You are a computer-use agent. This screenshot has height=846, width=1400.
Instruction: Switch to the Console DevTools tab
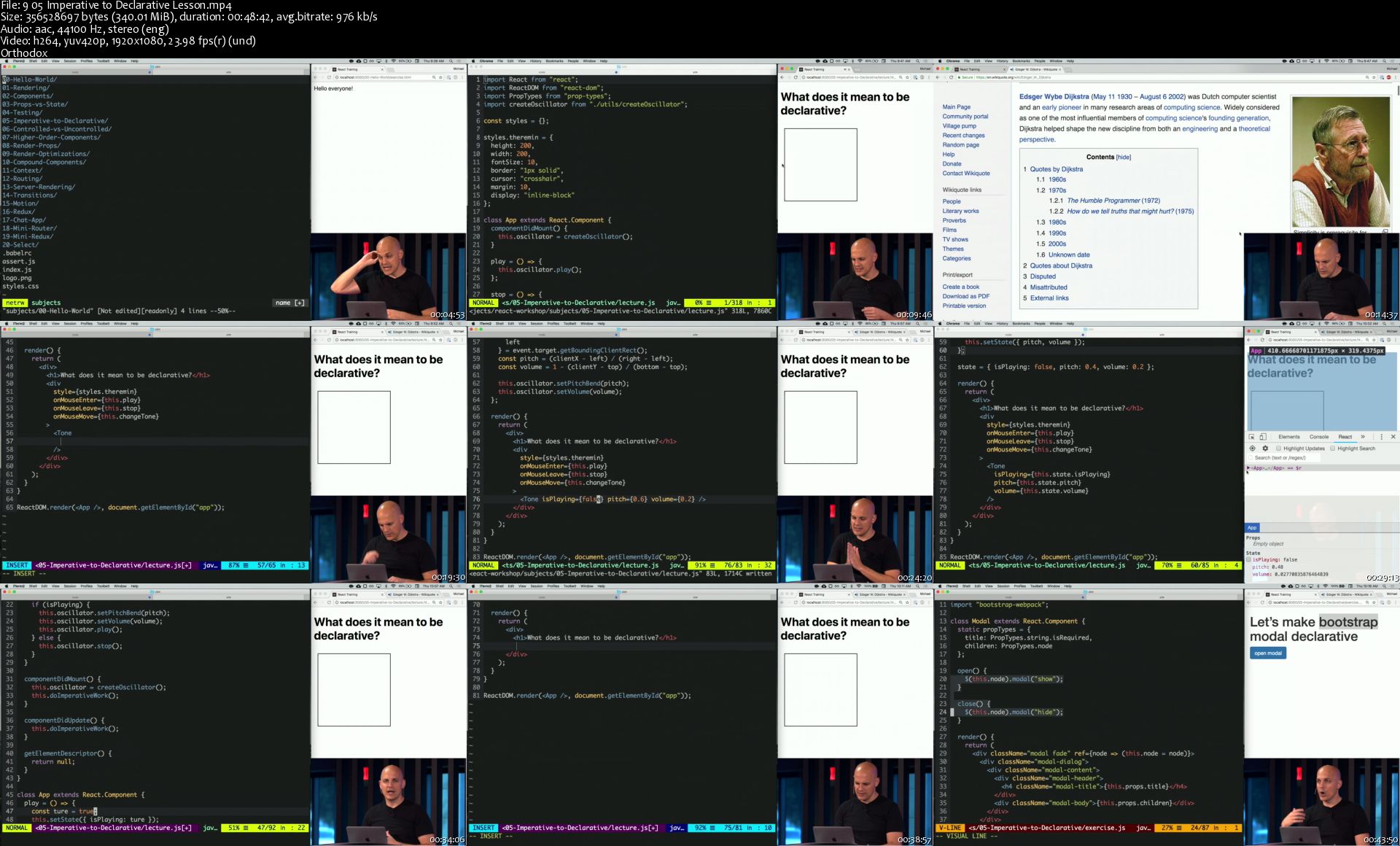1318,437
